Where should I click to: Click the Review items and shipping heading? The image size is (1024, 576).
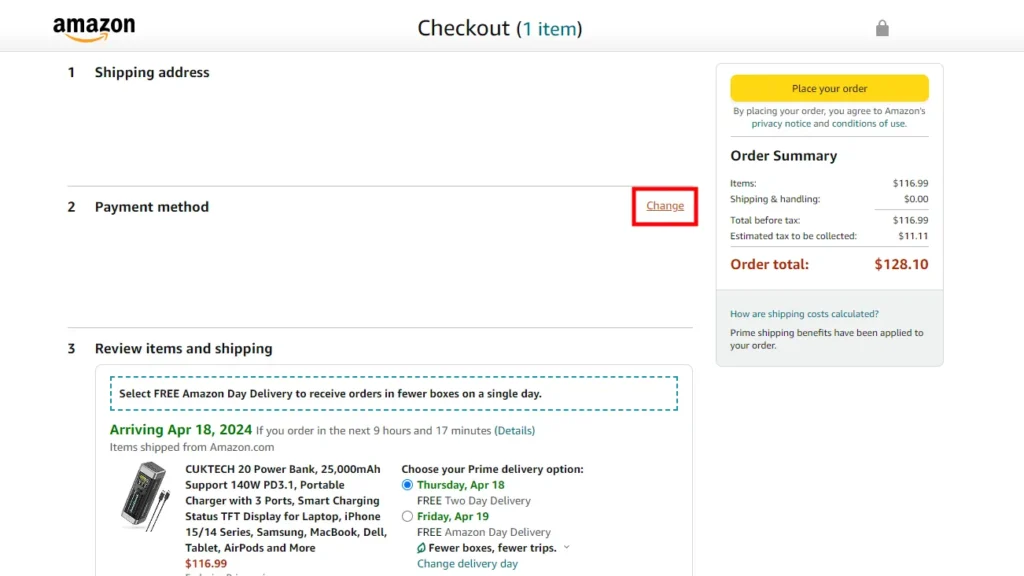183,348
